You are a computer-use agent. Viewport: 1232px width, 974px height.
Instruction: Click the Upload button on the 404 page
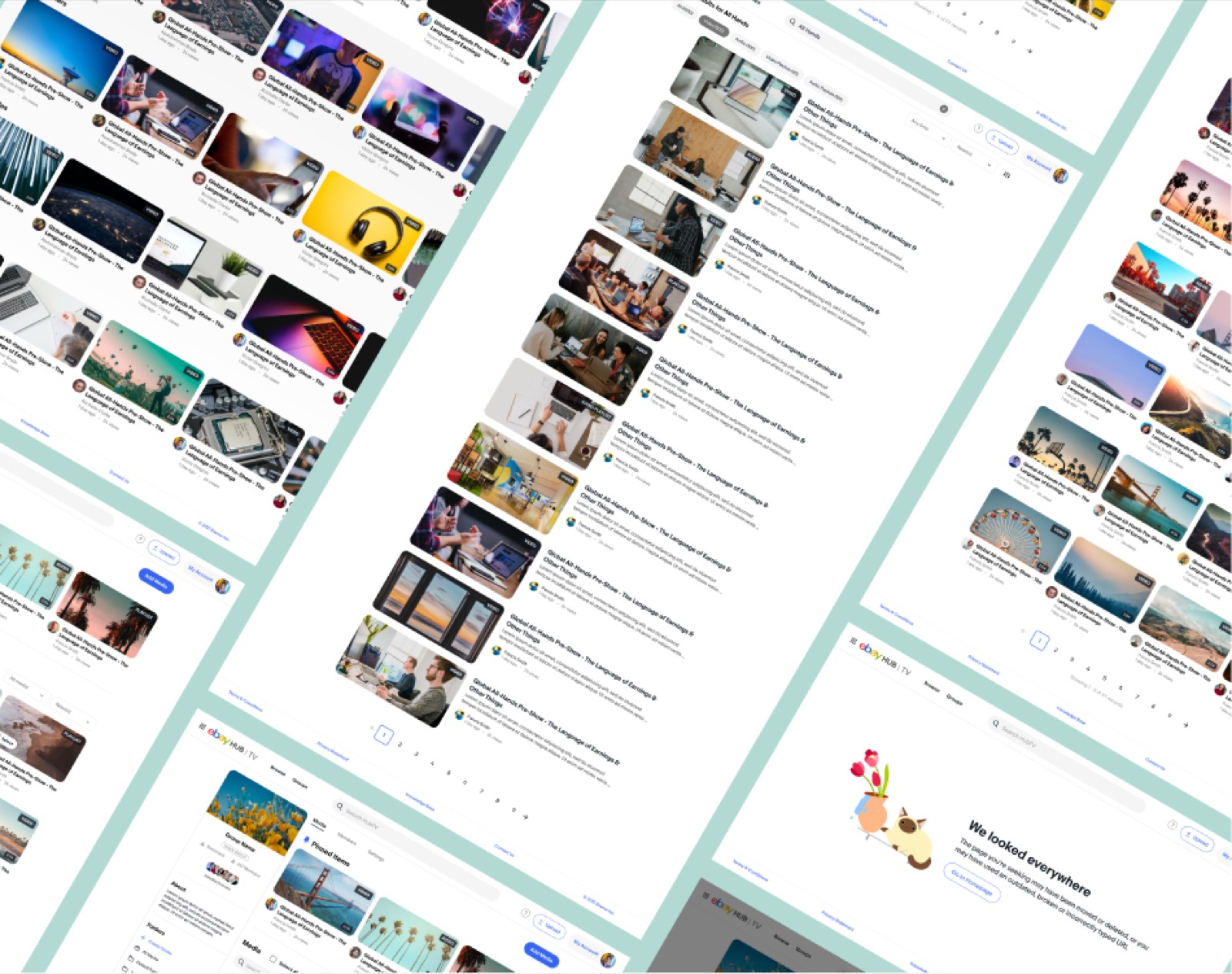[1197, 840]
